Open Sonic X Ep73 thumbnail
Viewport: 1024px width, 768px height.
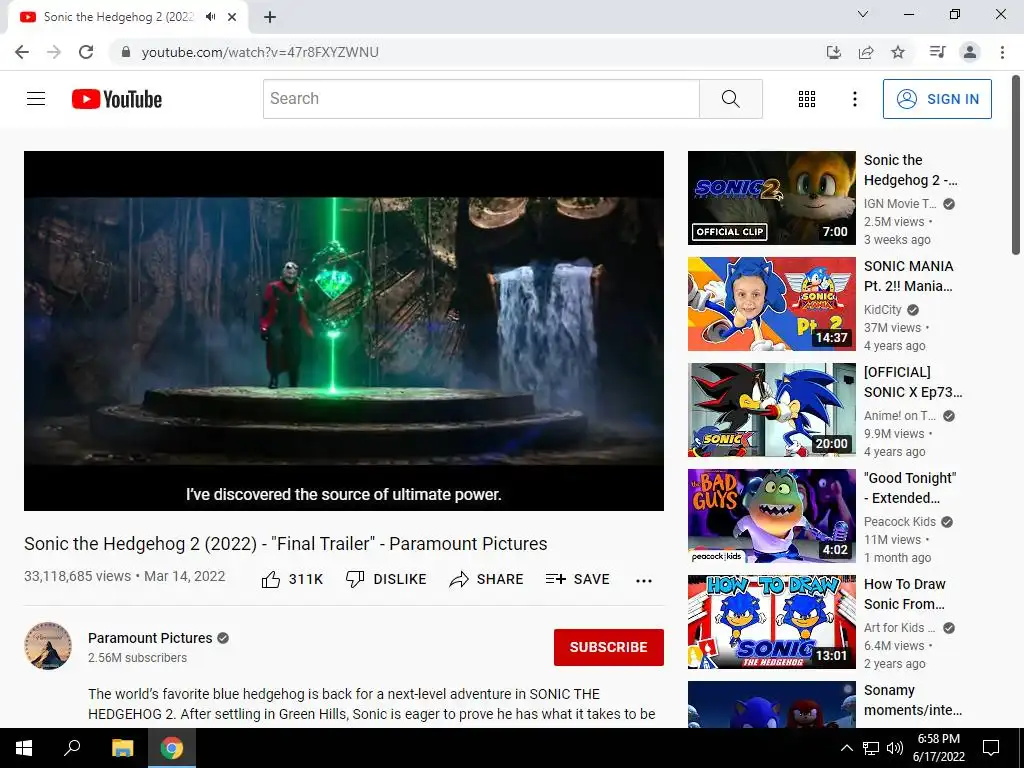[771, 409]
